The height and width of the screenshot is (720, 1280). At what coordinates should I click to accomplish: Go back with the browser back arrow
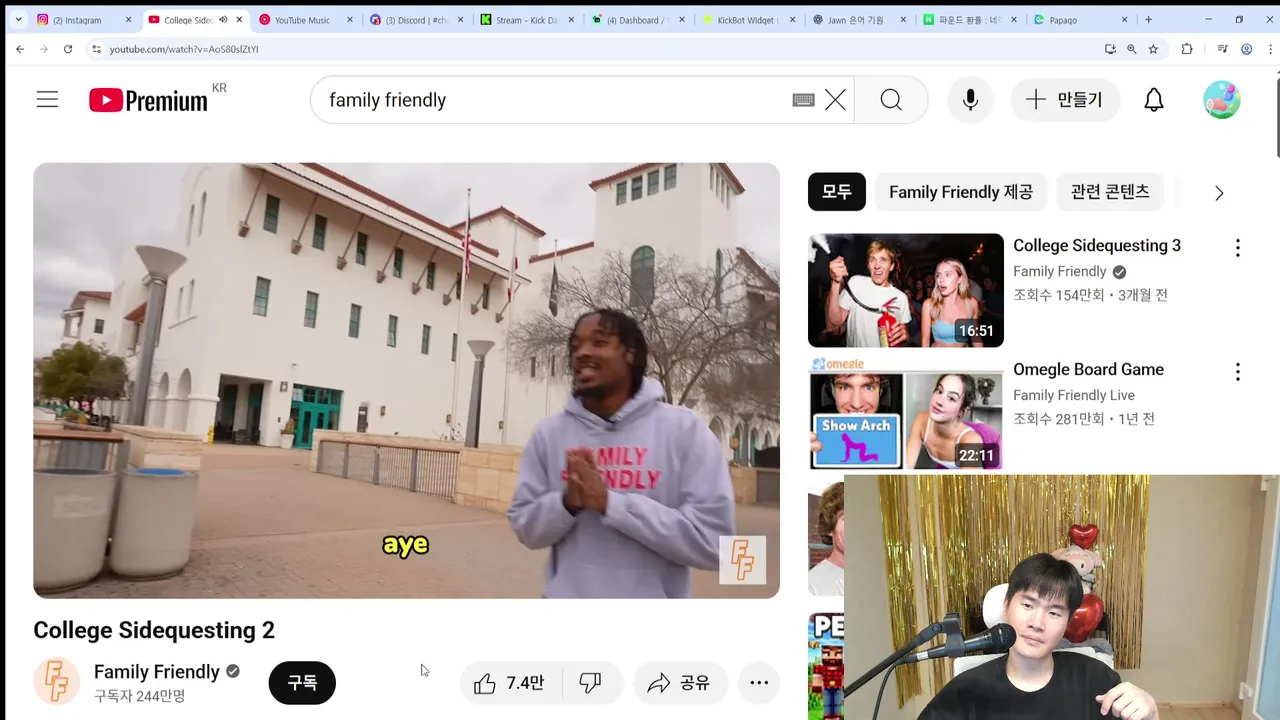[x=20, y=49]
